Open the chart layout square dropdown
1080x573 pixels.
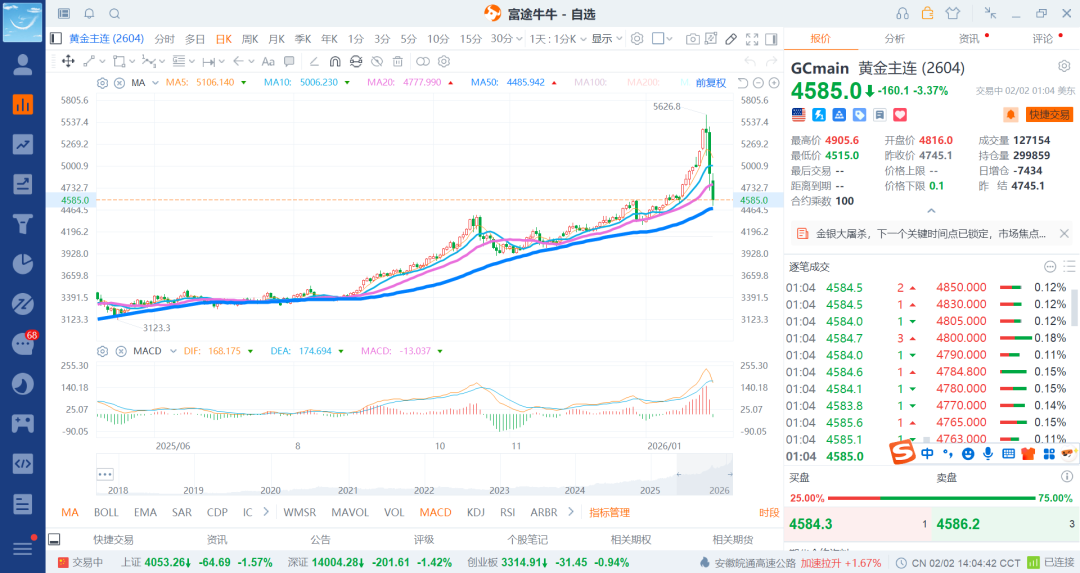click(x=662, y=39)
